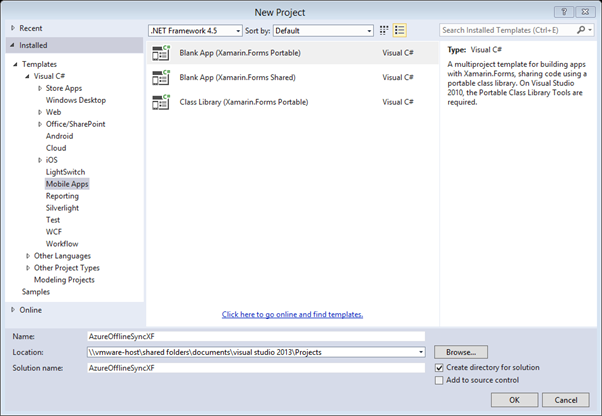
Task: Expand Other Languages node
Action: [x=28, y=256]
